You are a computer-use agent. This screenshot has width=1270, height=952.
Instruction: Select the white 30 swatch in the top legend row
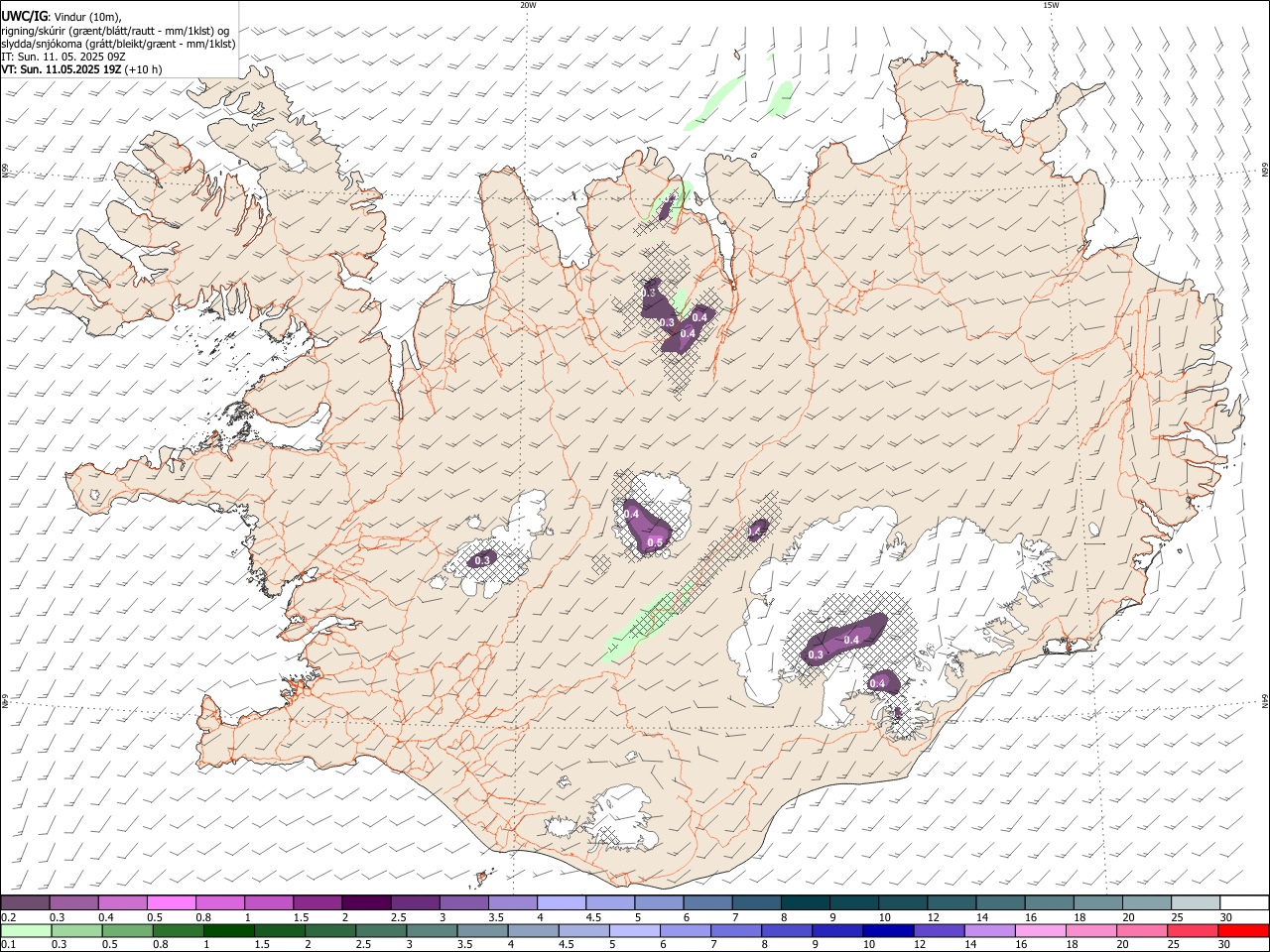click(1242, 902)
